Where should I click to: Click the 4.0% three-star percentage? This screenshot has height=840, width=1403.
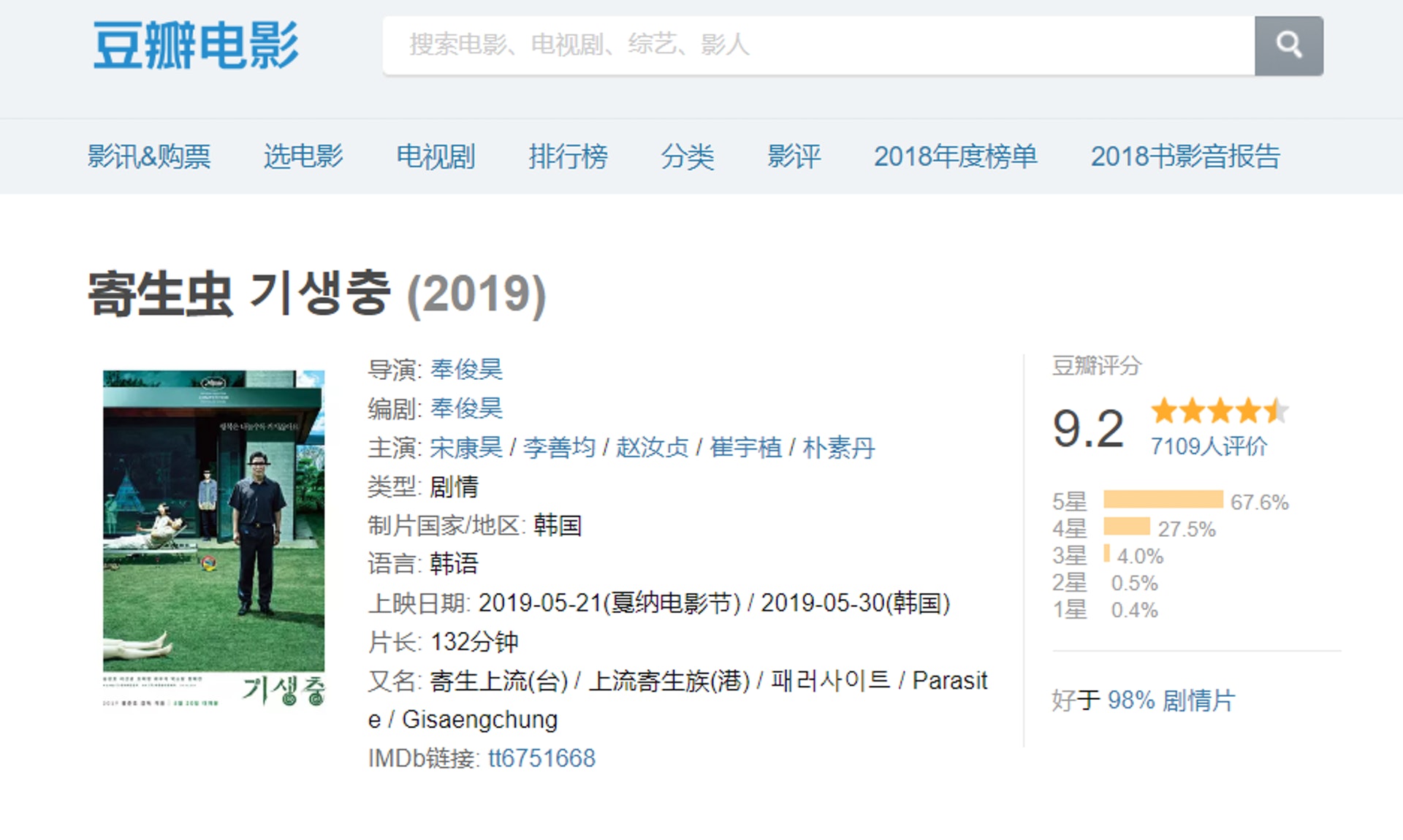[x=1140, y=557]
